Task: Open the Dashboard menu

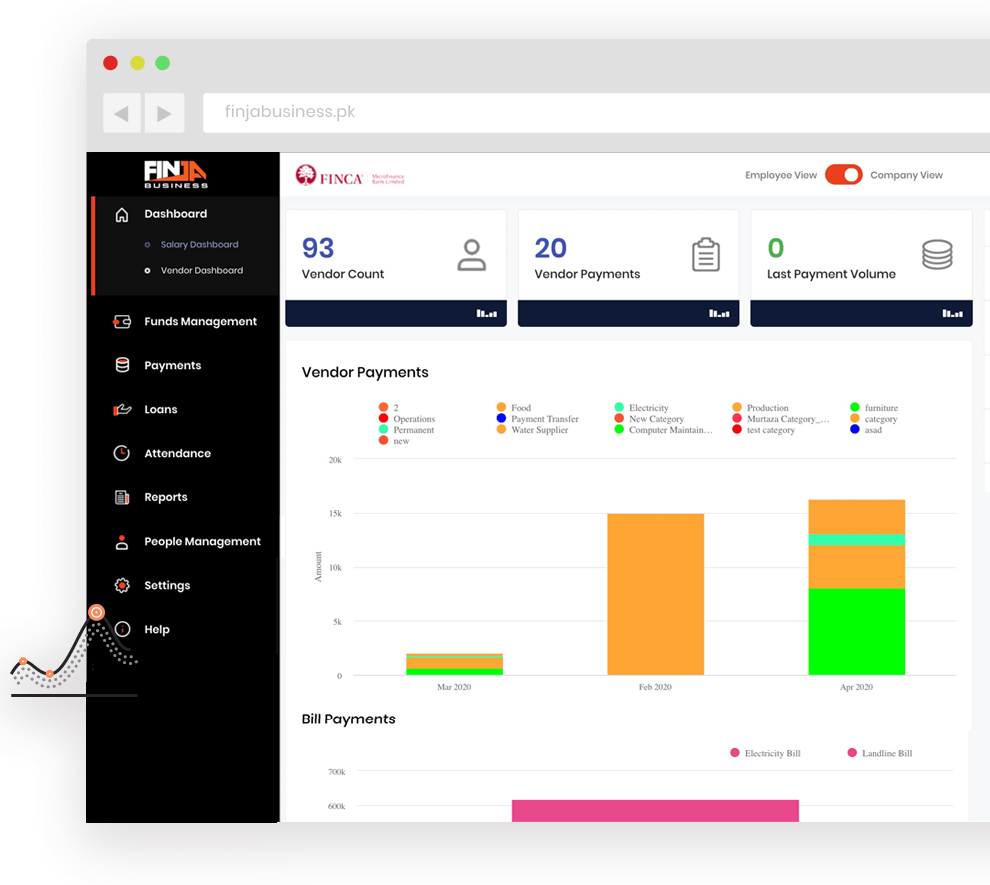Action: coord(176,214)
